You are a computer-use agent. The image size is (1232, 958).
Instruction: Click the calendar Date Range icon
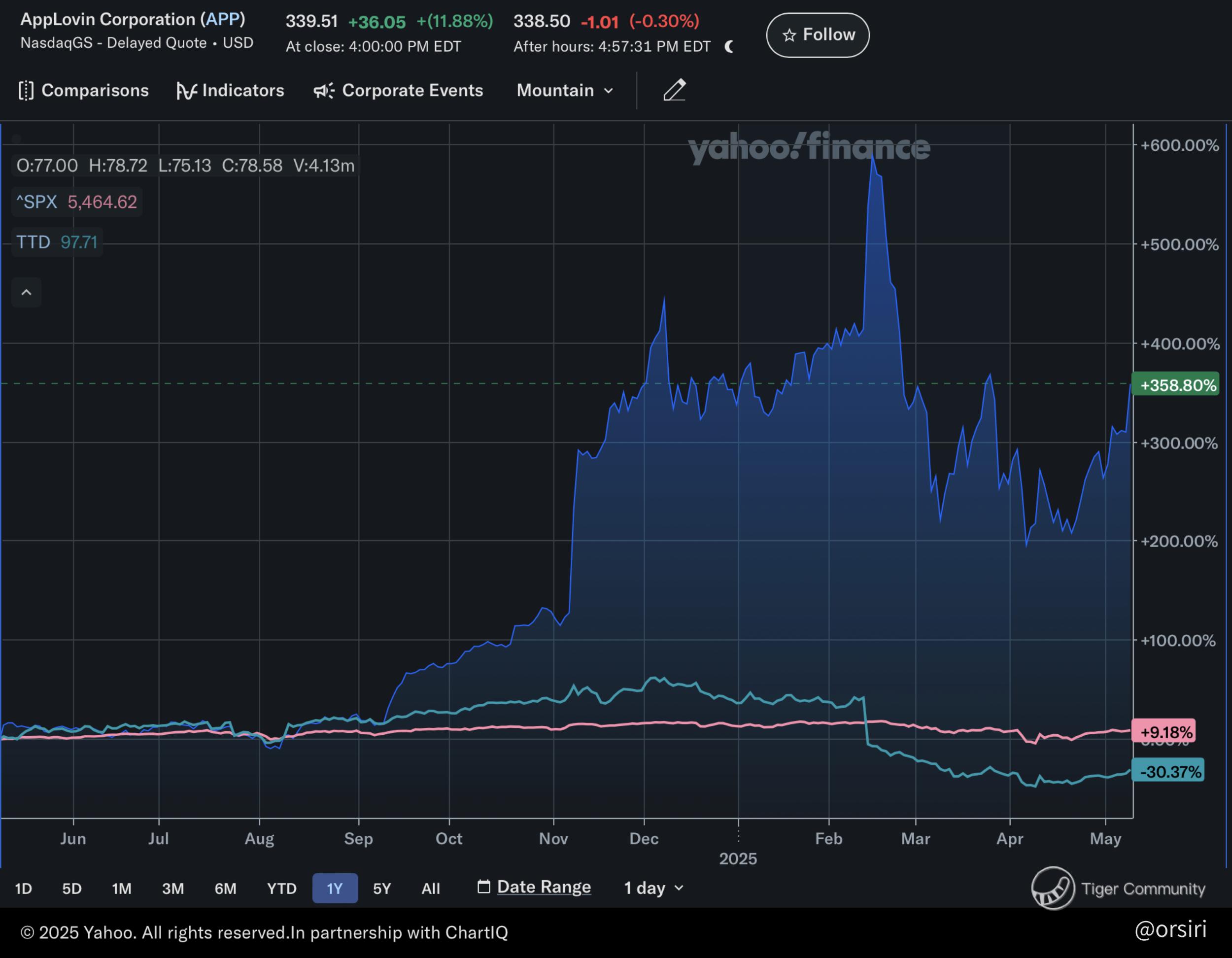tap(483, 887)
